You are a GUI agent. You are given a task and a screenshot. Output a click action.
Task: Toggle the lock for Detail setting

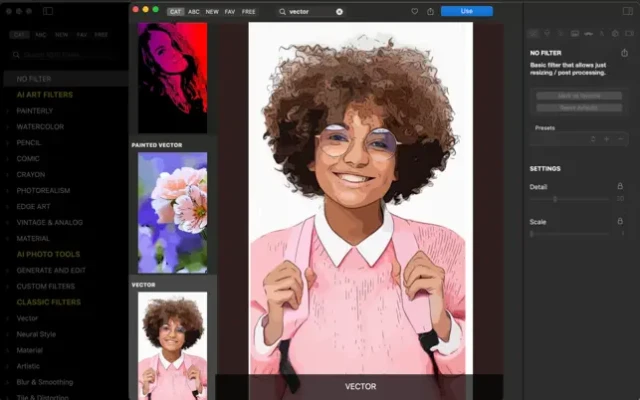click(620, 186)
